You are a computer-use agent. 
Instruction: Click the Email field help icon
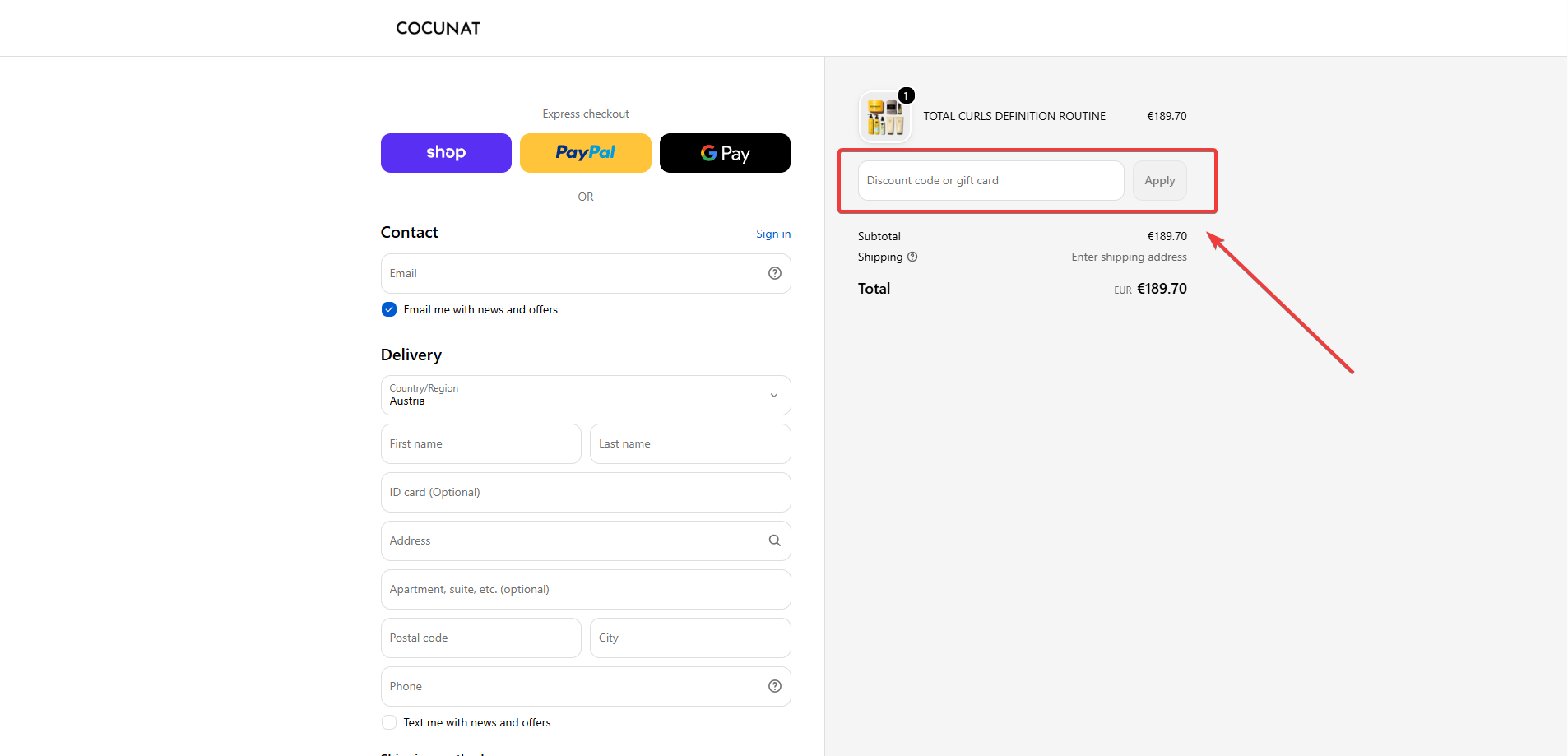tap(775, 273)
